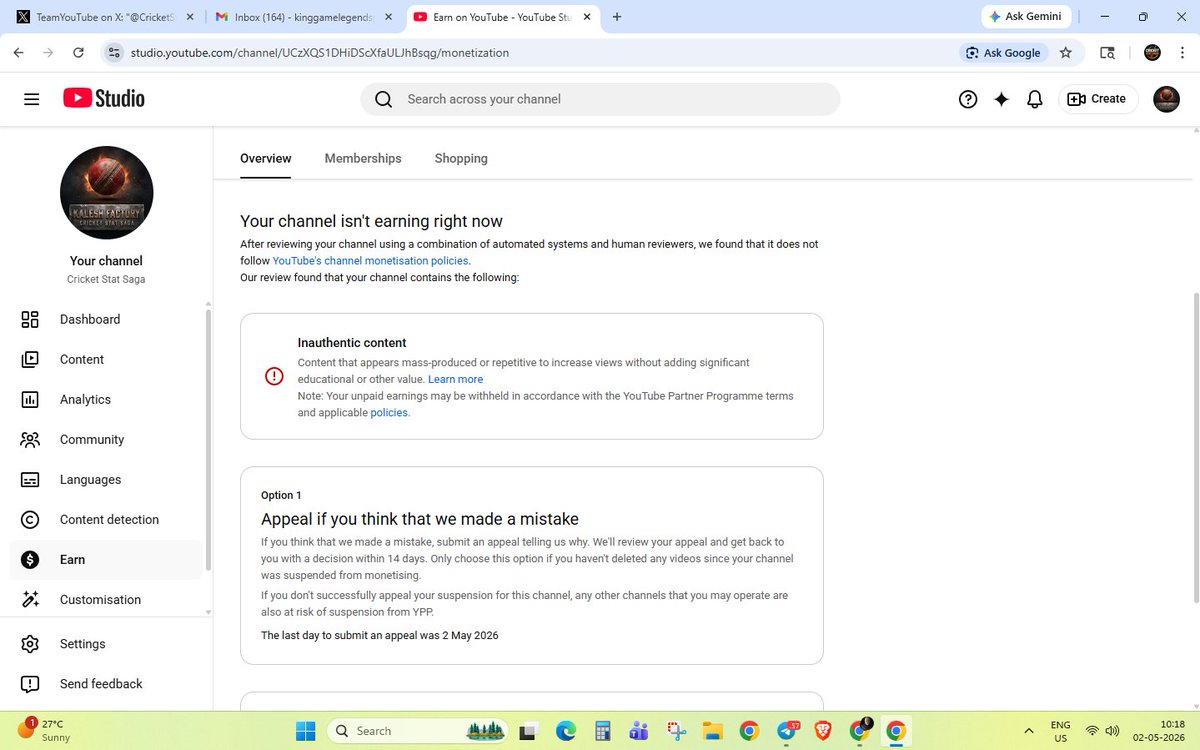This screenshot has width=1200, height=750.
Task: Click in the Search across your channel field
Action: pyautogui.click(x=600, y=99)
